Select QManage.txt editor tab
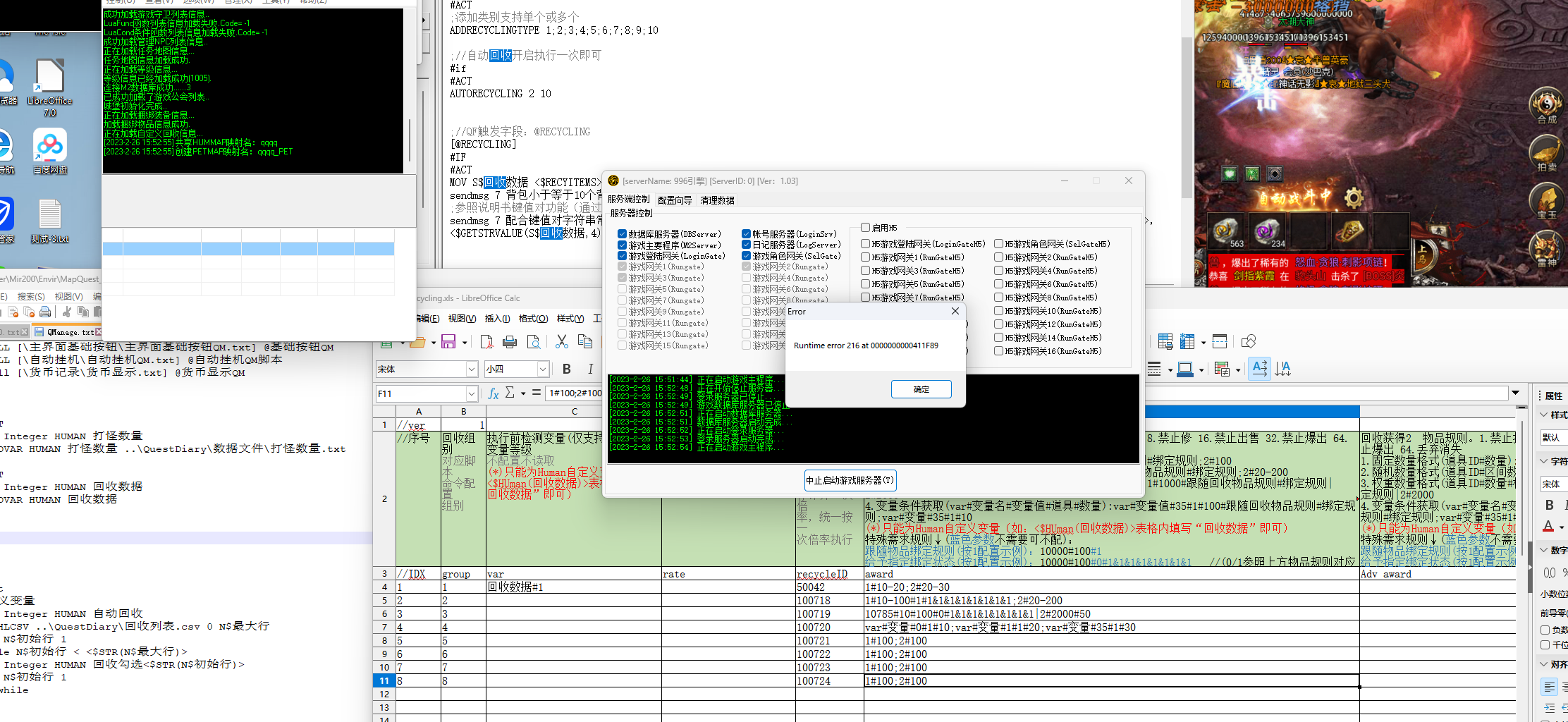Viewport: 1568px width, 722px height. 68,332
